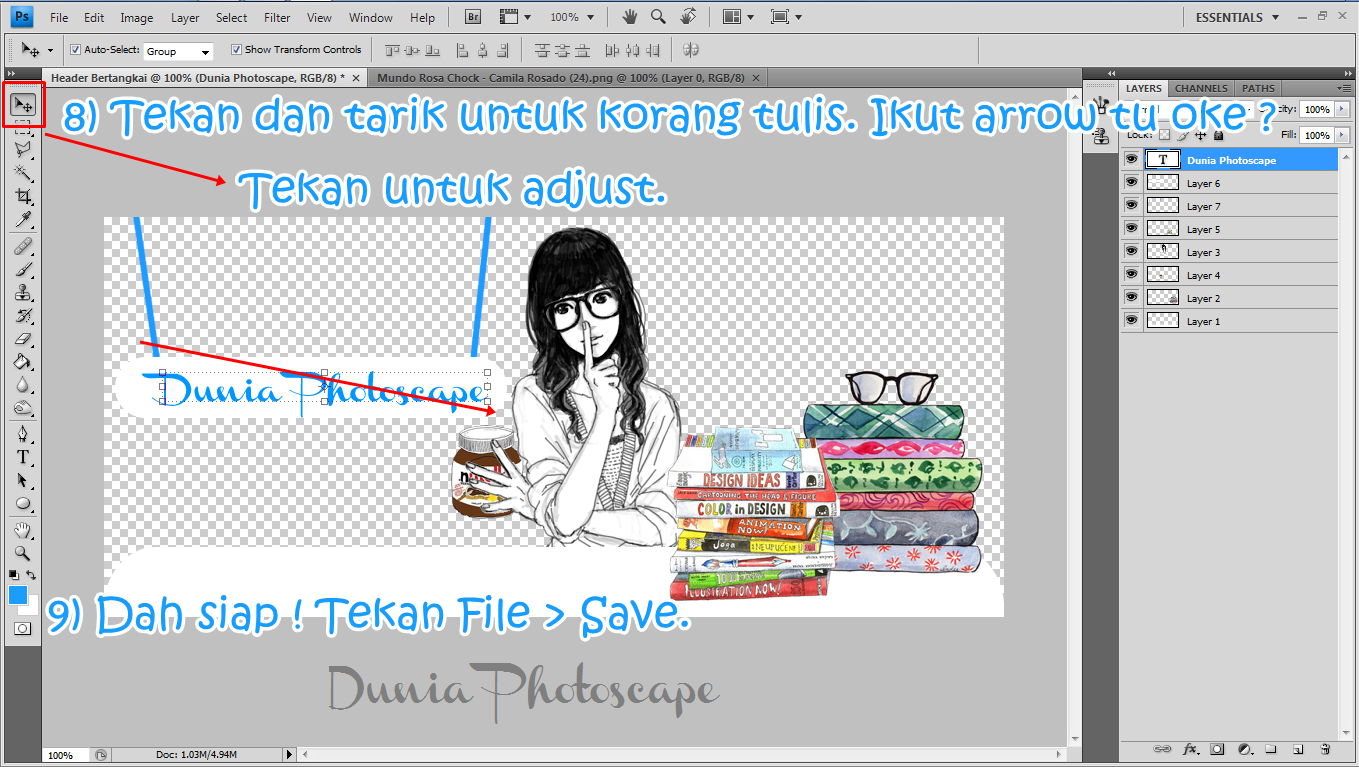Open the layers panel options menu

pos(1343,88)
